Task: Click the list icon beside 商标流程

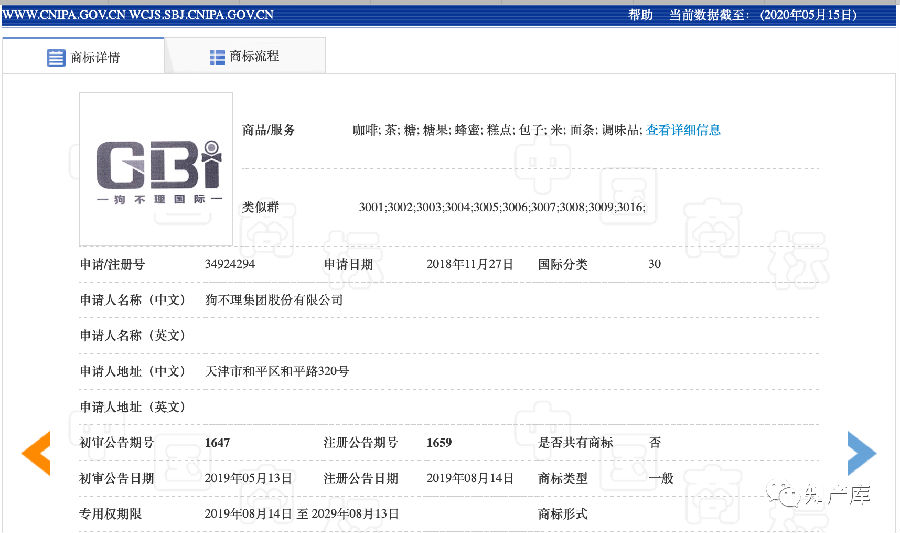Action: [x=217, y=57]
